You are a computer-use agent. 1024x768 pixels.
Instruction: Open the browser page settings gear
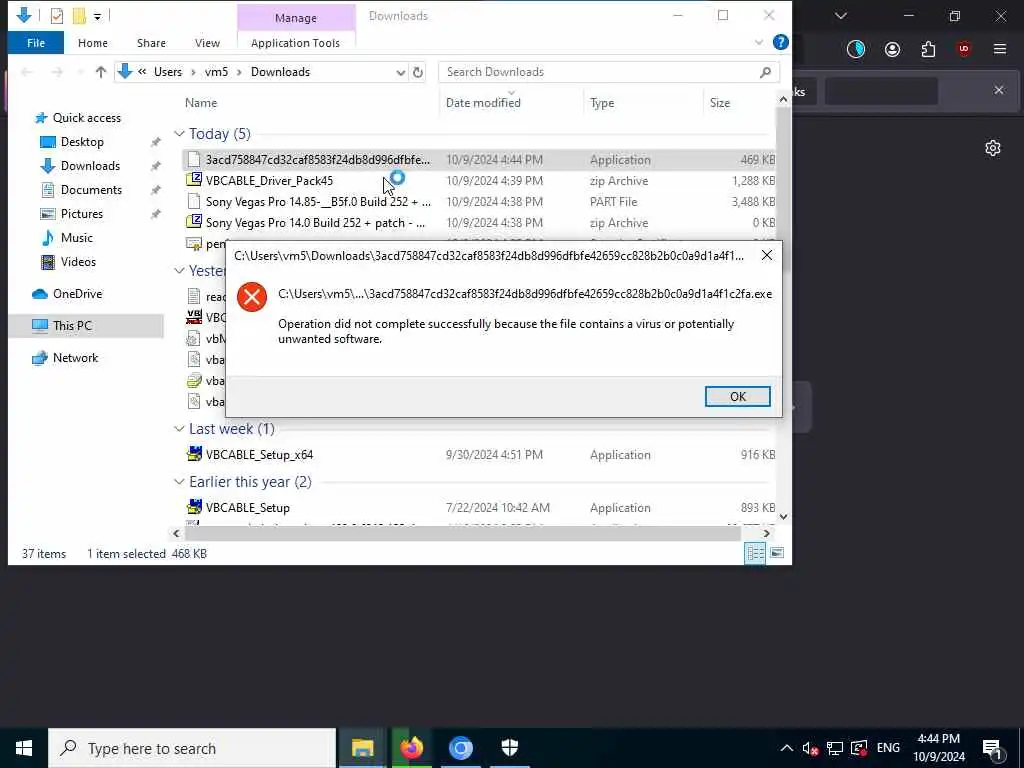tap(993, 148)
